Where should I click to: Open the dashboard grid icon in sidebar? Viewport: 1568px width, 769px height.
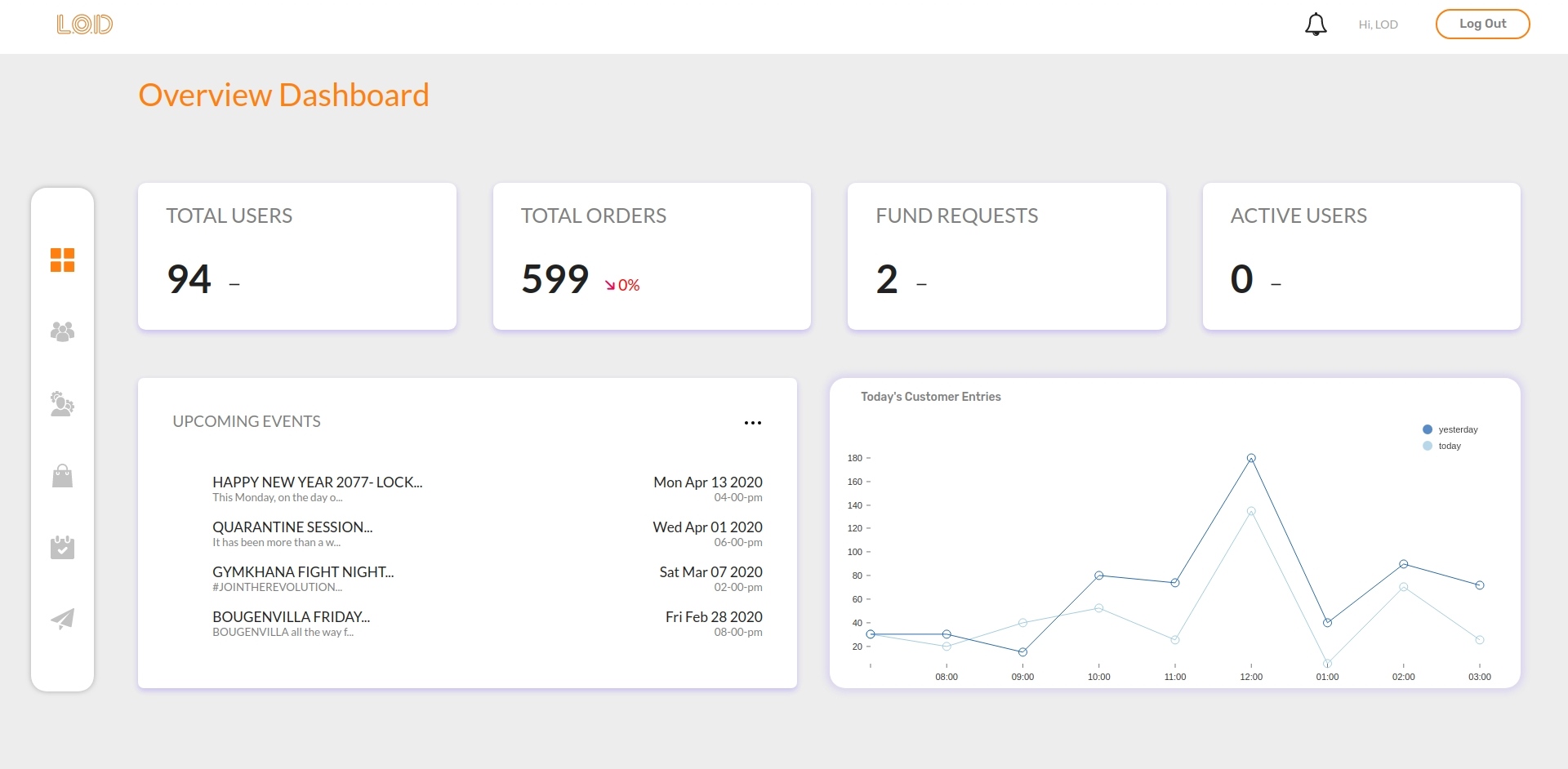[62, 260]
